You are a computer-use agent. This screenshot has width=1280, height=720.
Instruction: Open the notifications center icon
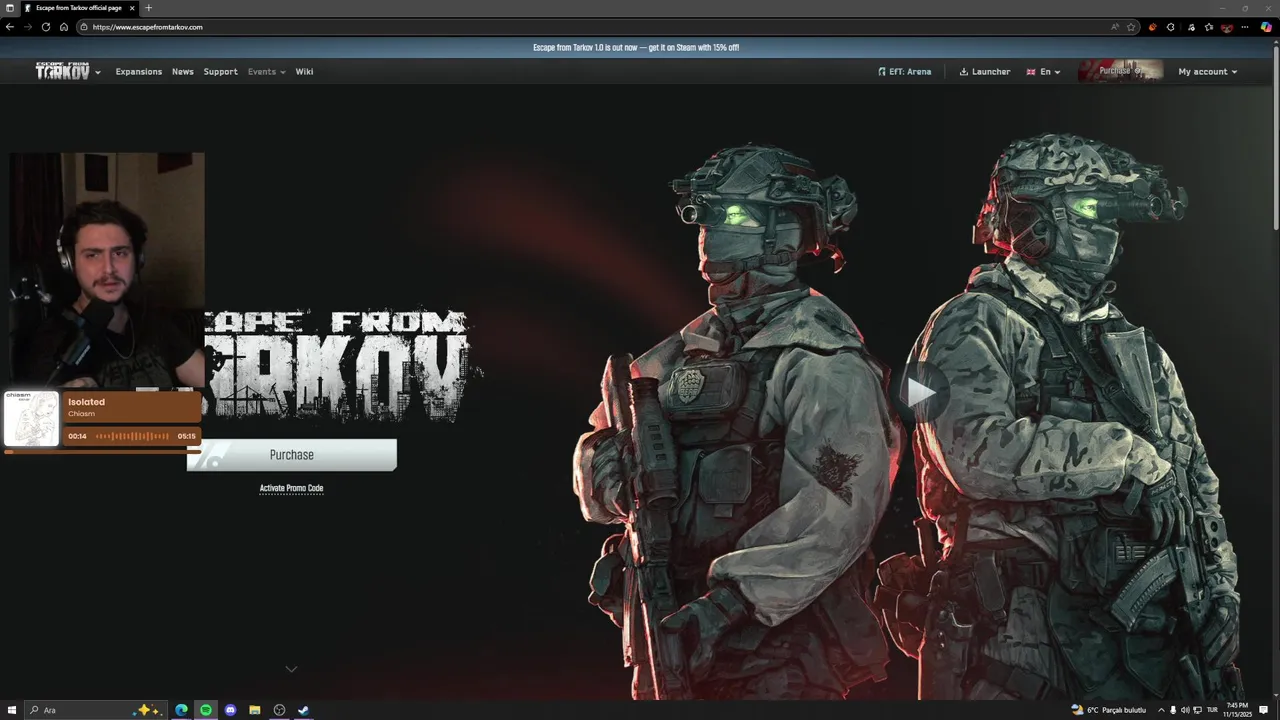(1265, 710)
